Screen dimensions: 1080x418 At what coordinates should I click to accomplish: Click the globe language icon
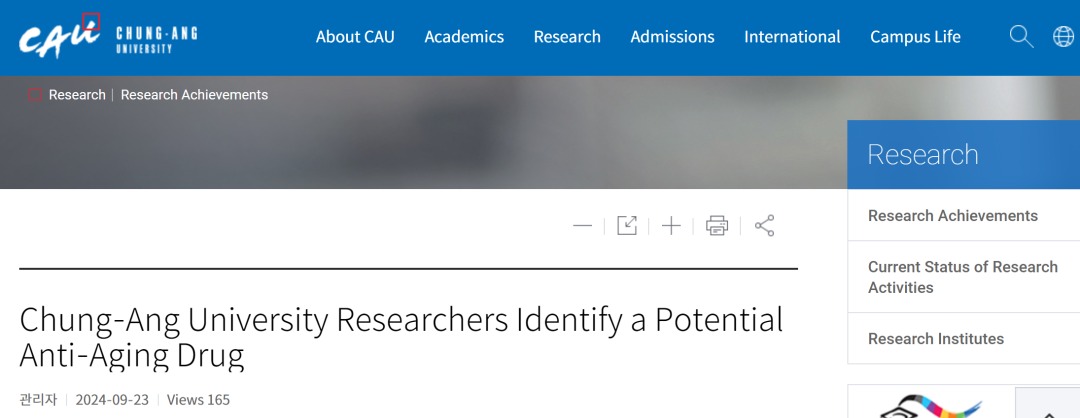coord(1064,37)
